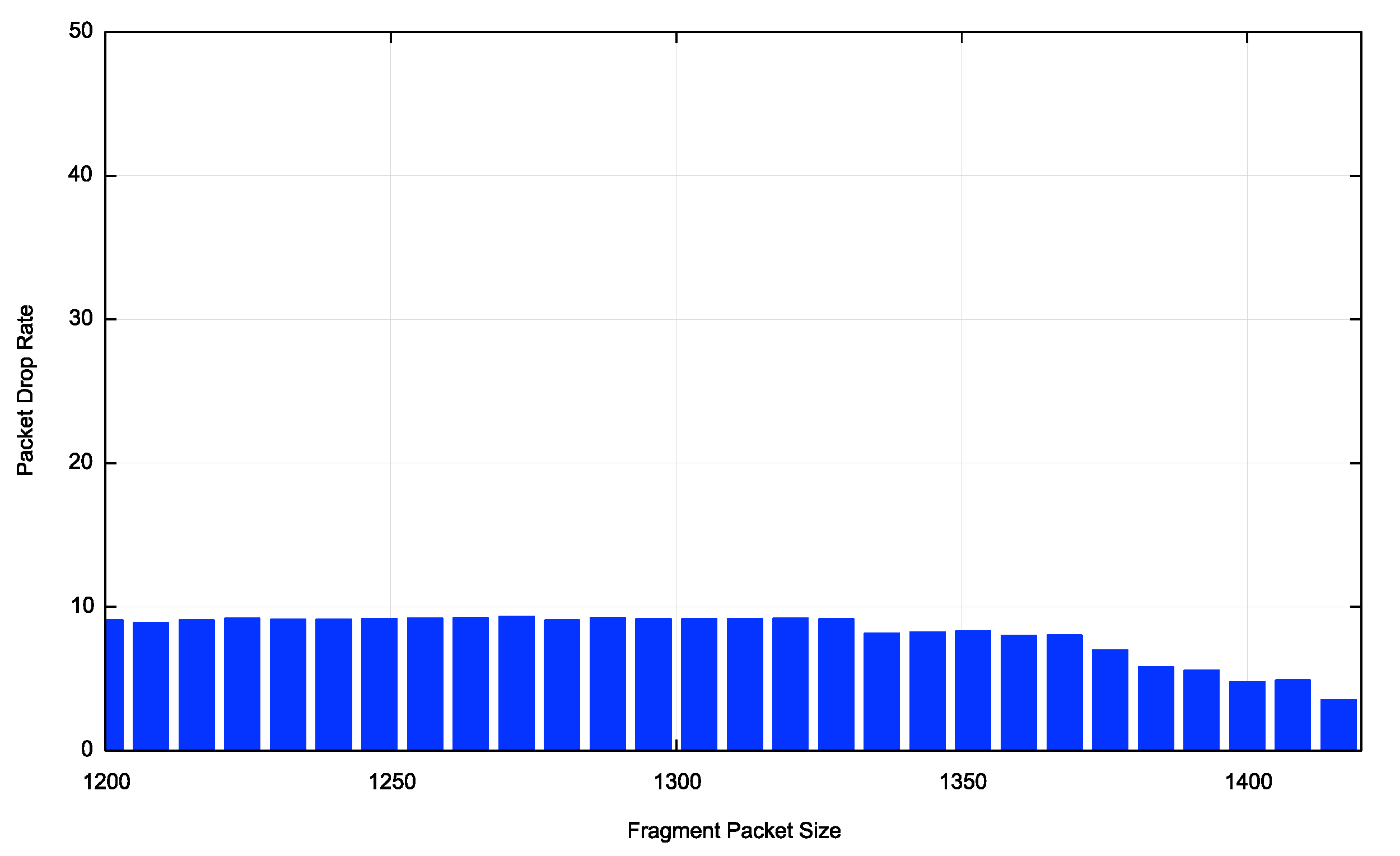Select the shortest bar at far right

point(1338,725)
